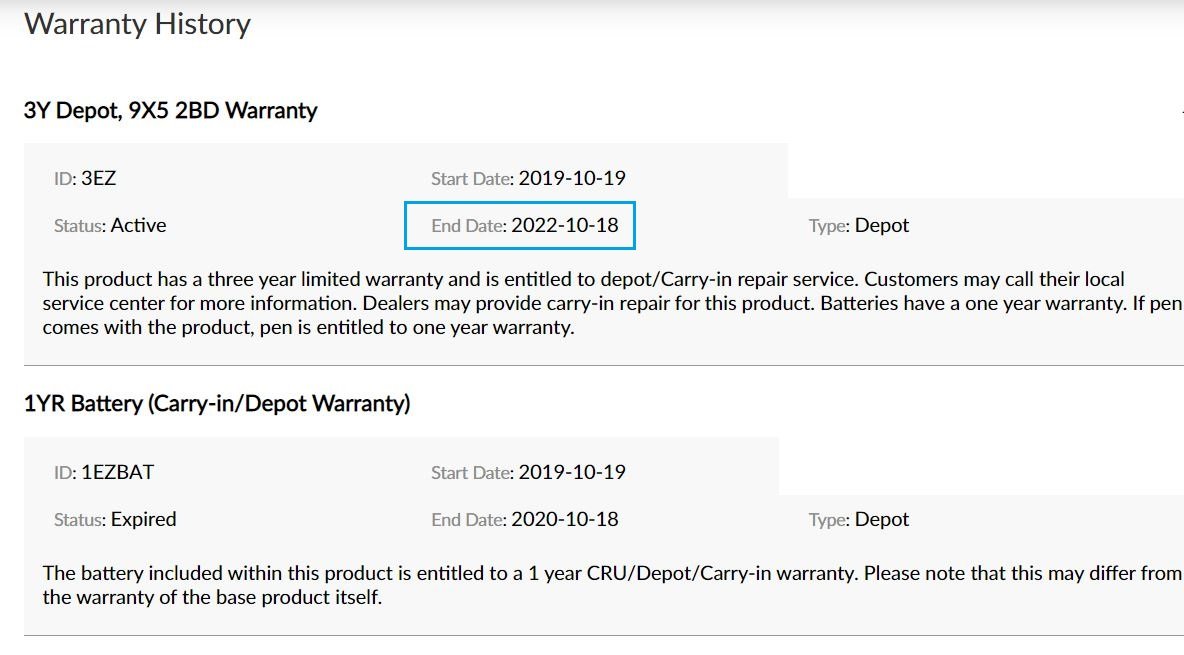The width and height of the screenshot is (1184, 655).
Task: Click Type: Depot in the 3EZ warranty
Action: pos(859,225)
